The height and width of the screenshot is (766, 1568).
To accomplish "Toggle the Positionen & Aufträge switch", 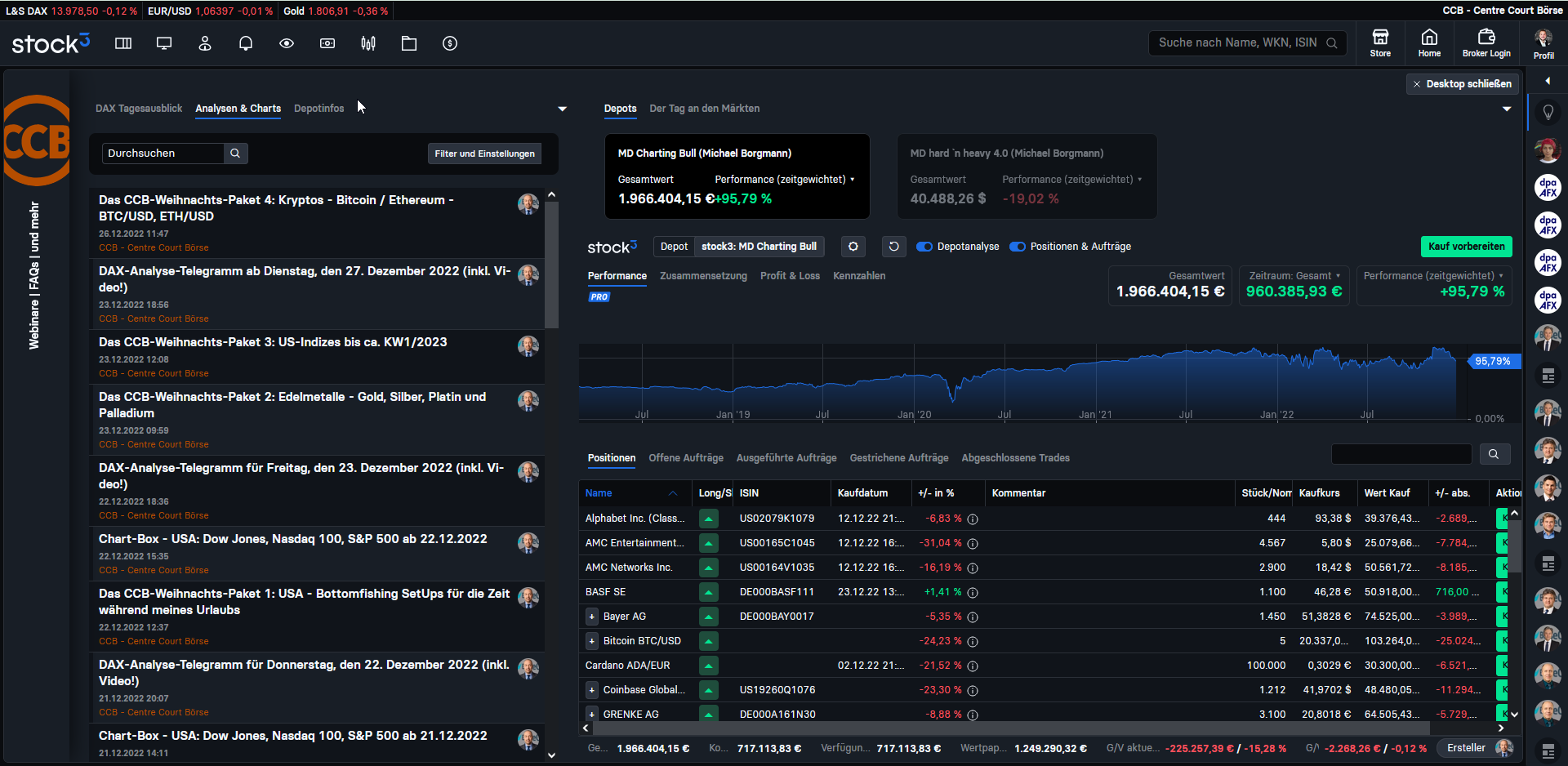I will (1018, 247).
